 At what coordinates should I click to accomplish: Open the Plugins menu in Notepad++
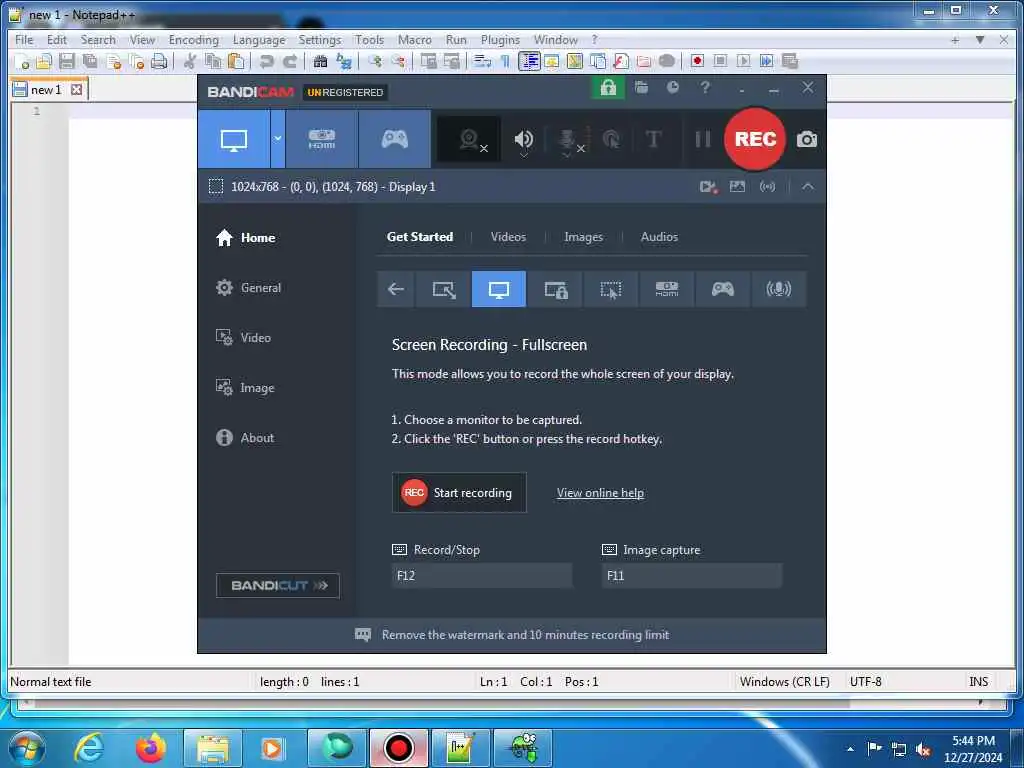coord(500,40)
